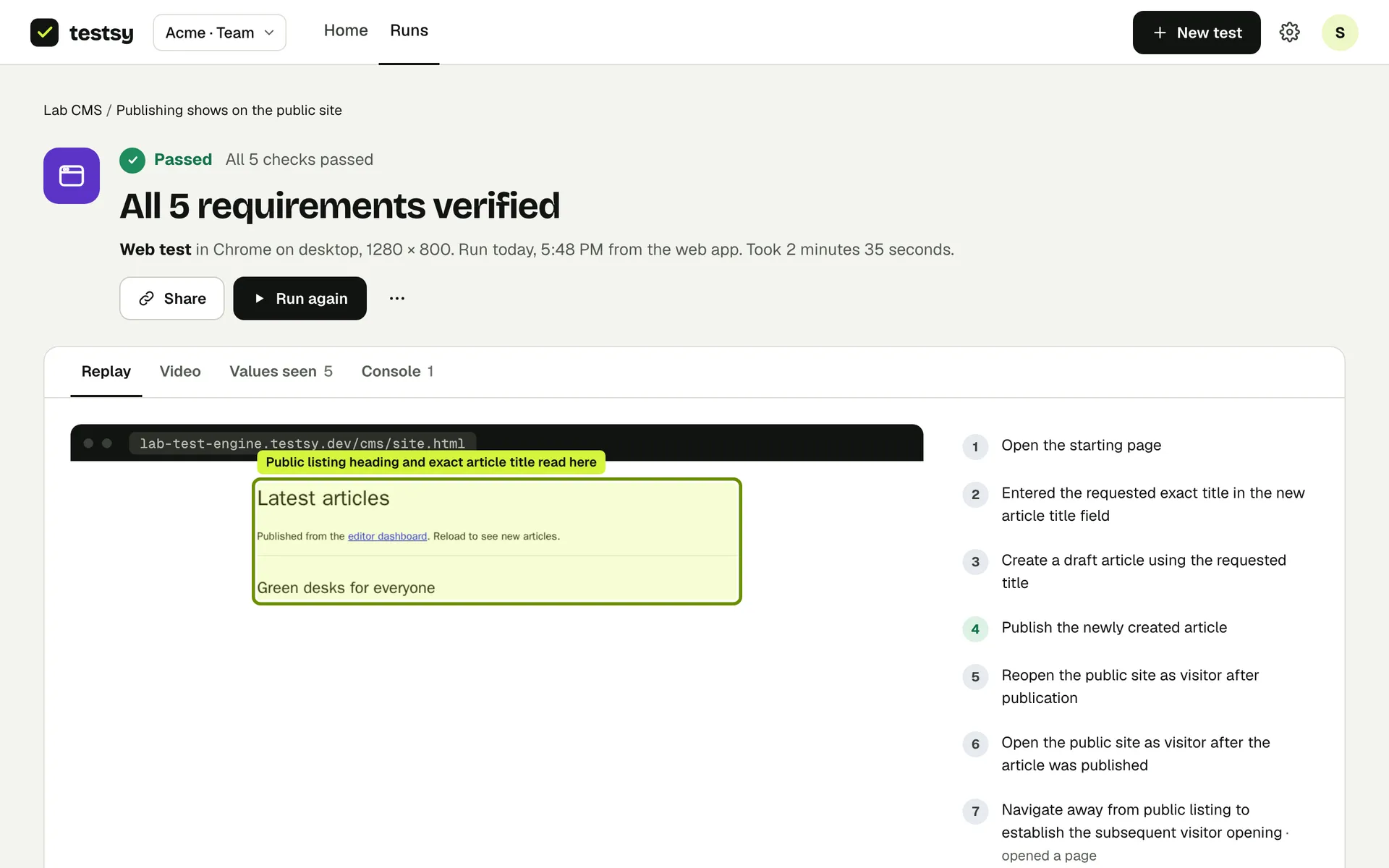Switch to the Video tab
The image size is (1389, 868).
180,371
